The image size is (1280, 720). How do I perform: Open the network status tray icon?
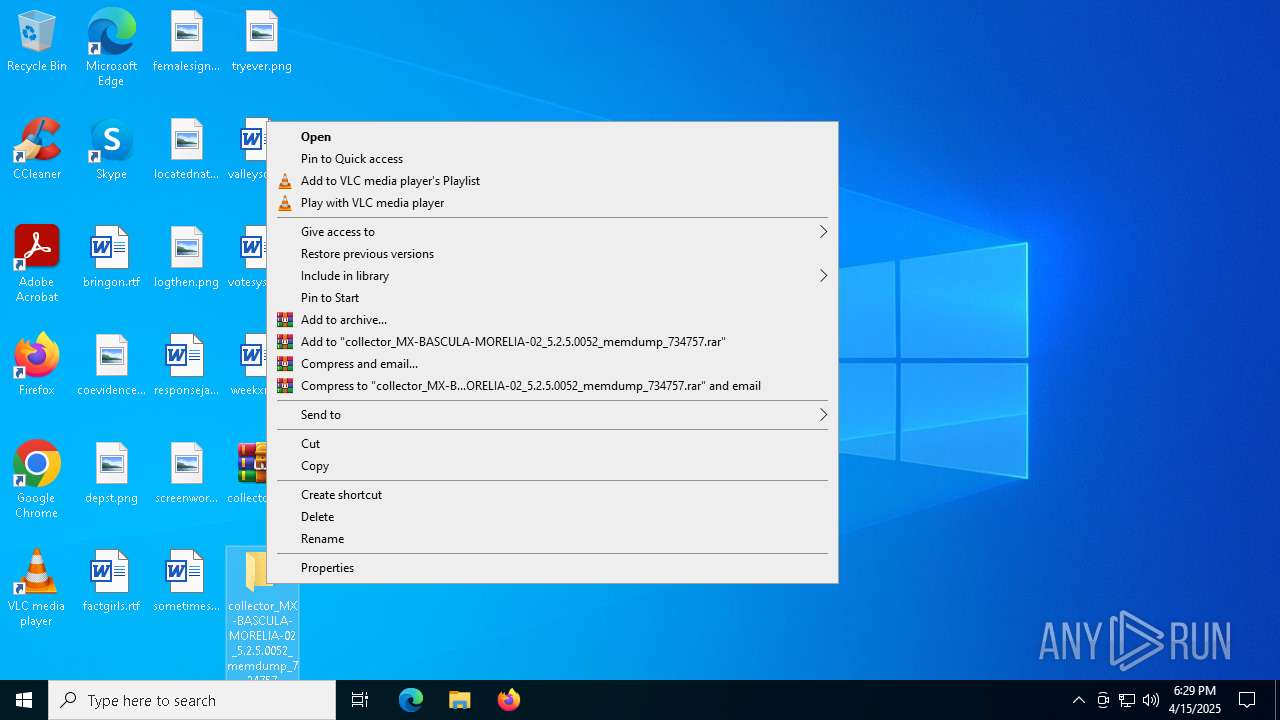(1127, 700)
